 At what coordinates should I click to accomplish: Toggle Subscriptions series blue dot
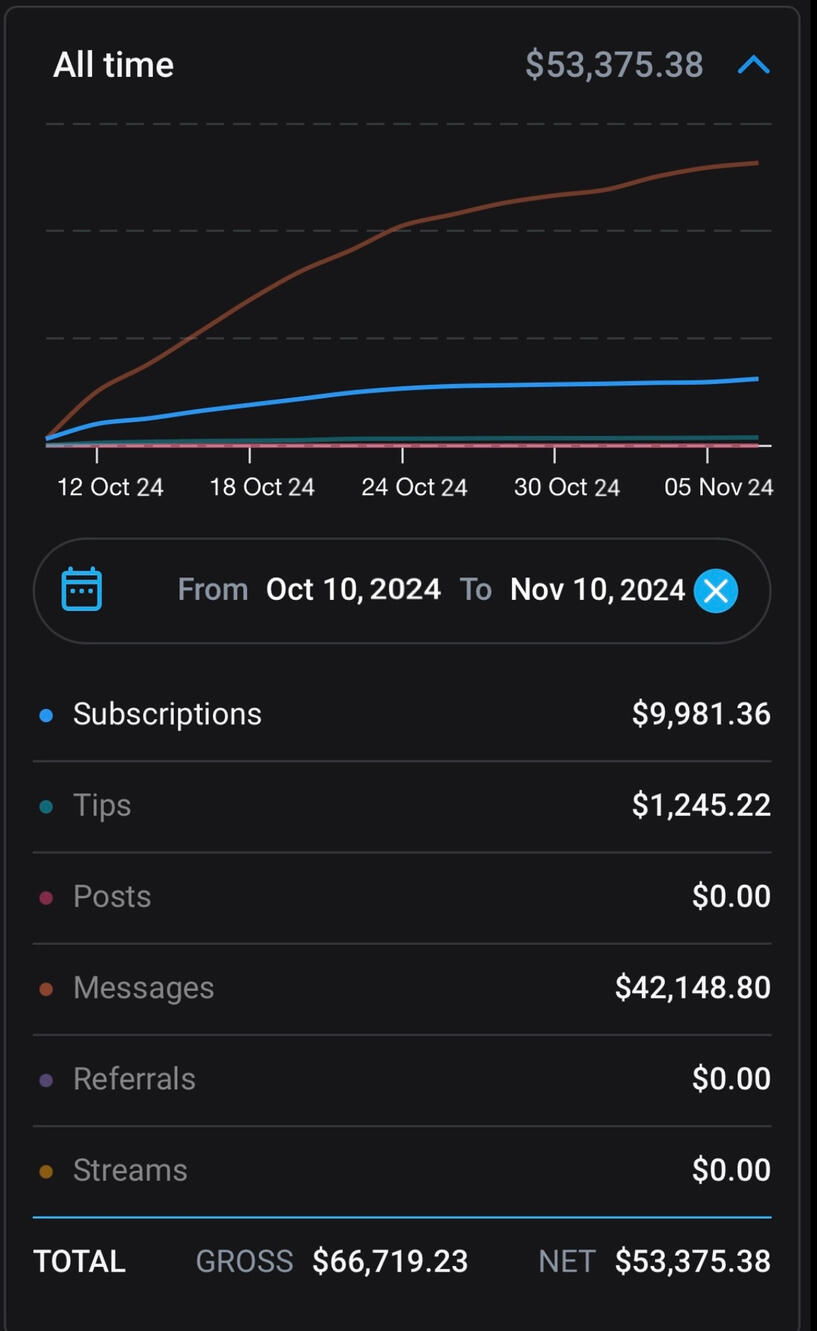46,715
